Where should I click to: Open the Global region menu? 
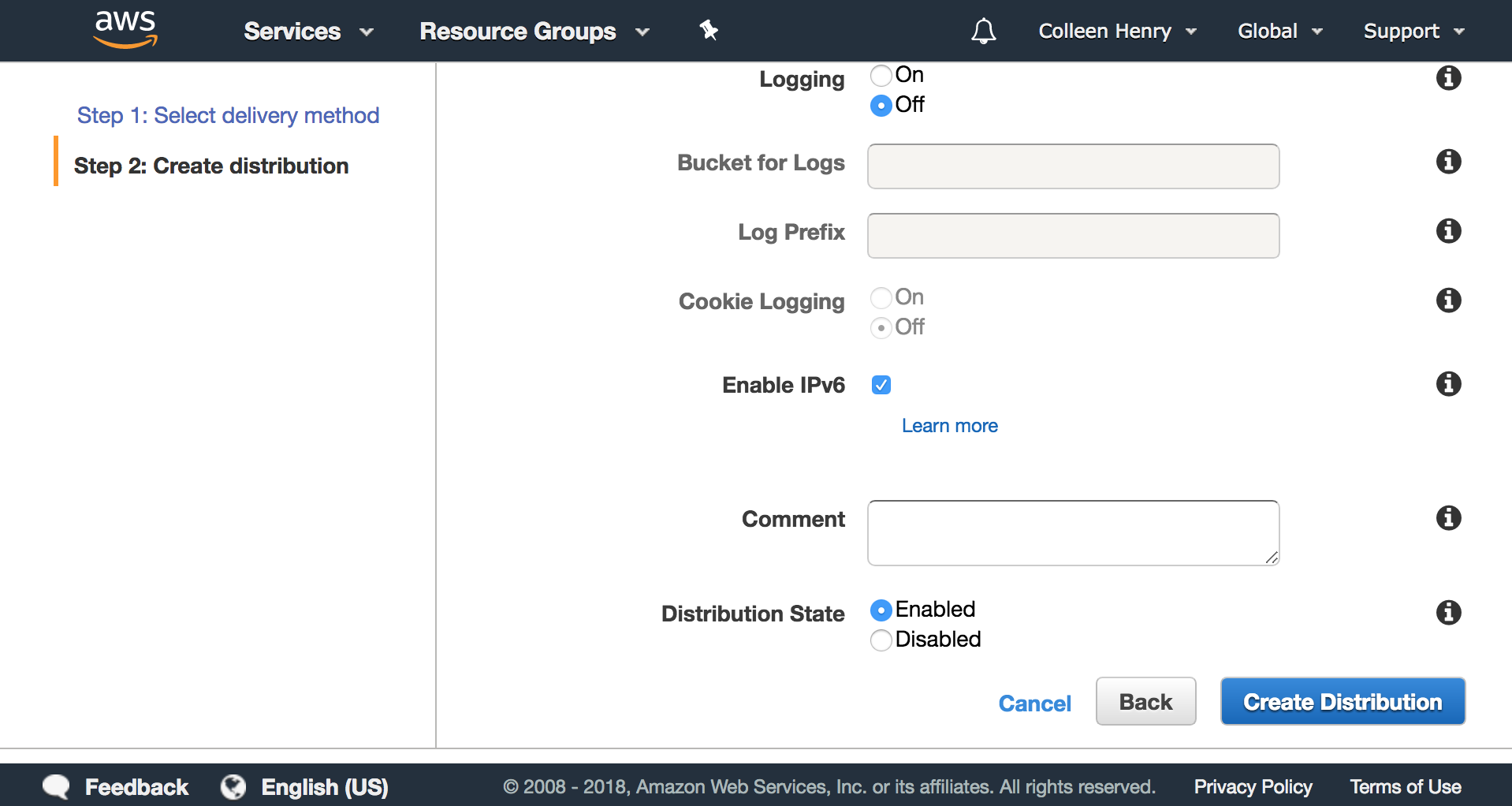pyautogui.click(x=1279, y=32)
